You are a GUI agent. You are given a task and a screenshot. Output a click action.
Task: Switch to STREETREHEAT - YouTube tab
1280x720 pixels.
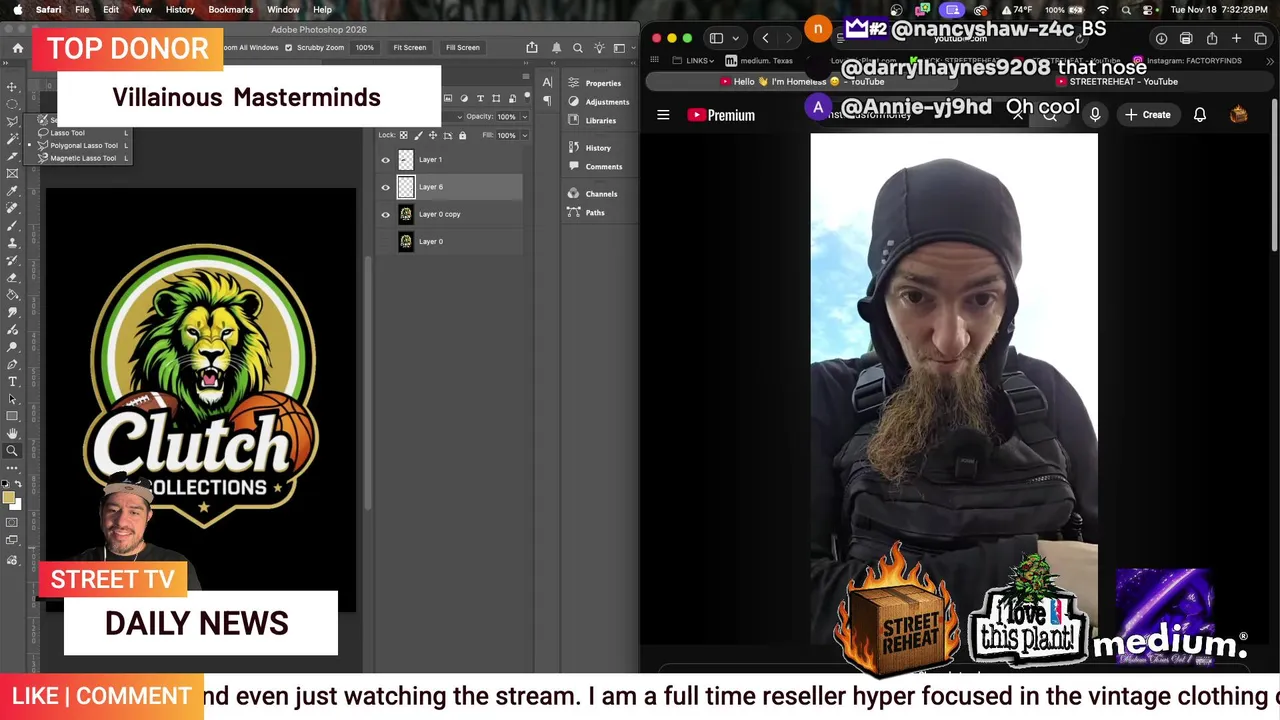pyautogui.click(x=1115, y=82)
